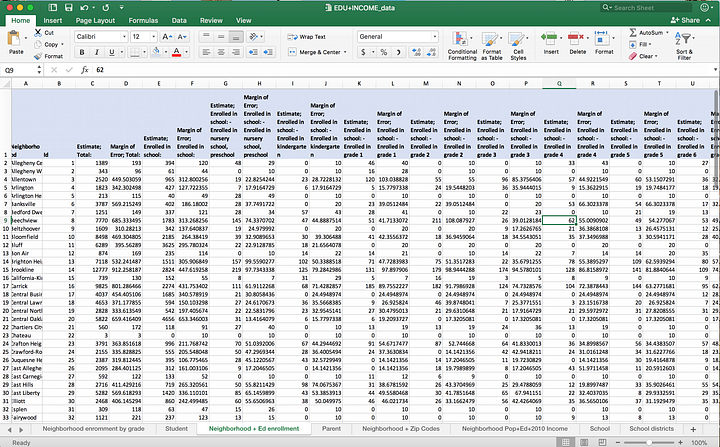Toggle underline formatting
This screenshot has height=447, width=720.
112,52
